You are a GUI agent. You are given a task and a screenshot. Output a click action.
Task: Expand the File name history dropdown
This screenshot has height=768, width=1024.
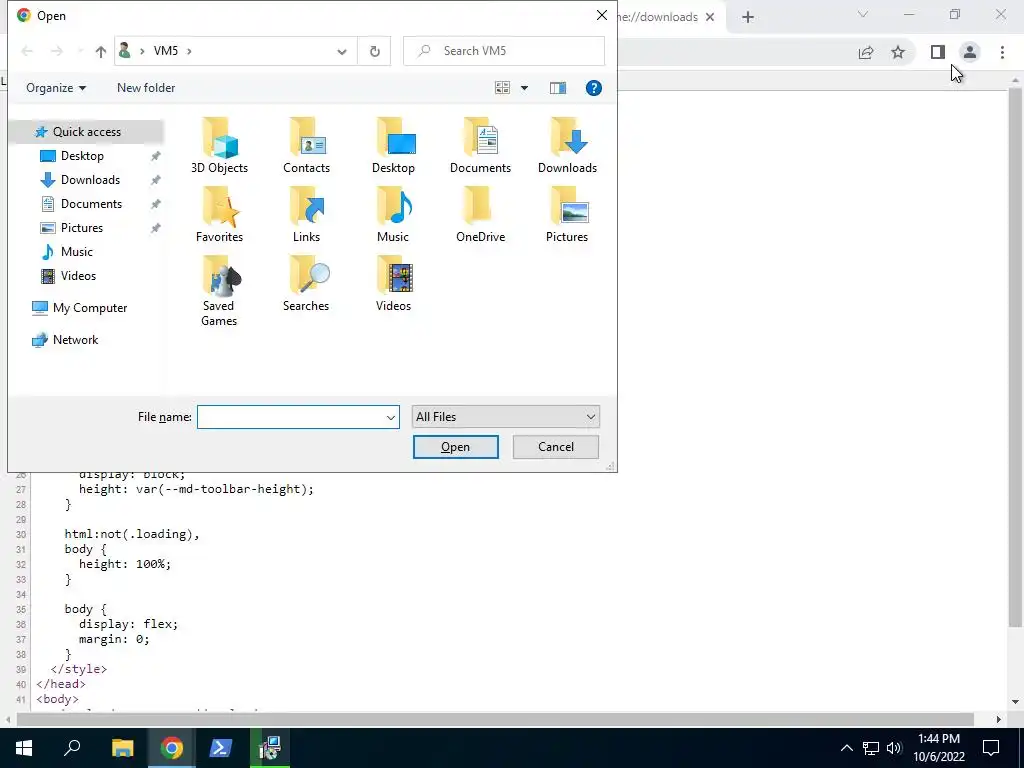click(x=391, y=417)
